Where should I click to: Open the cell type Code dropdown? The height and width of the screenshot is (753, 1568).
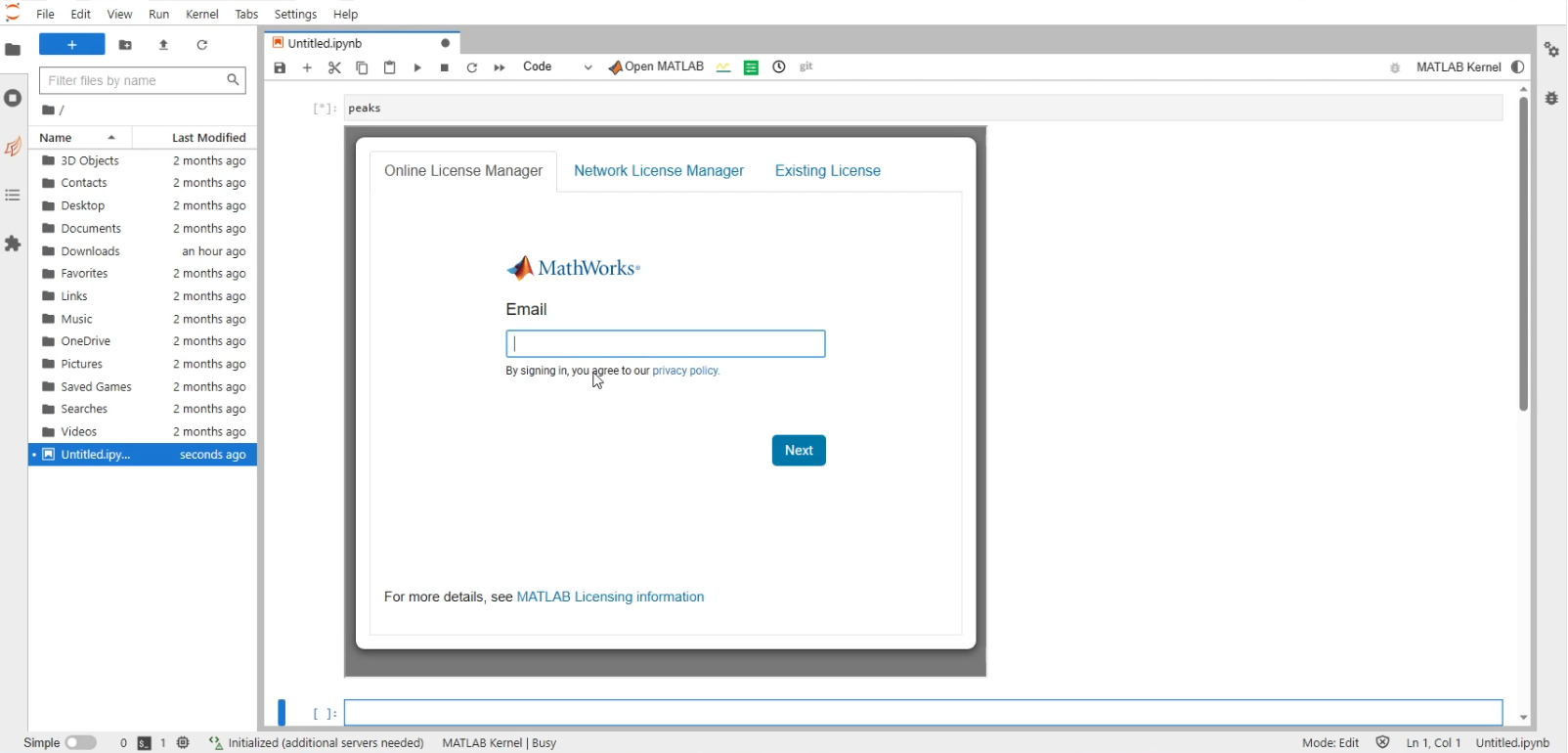(557, 67)
